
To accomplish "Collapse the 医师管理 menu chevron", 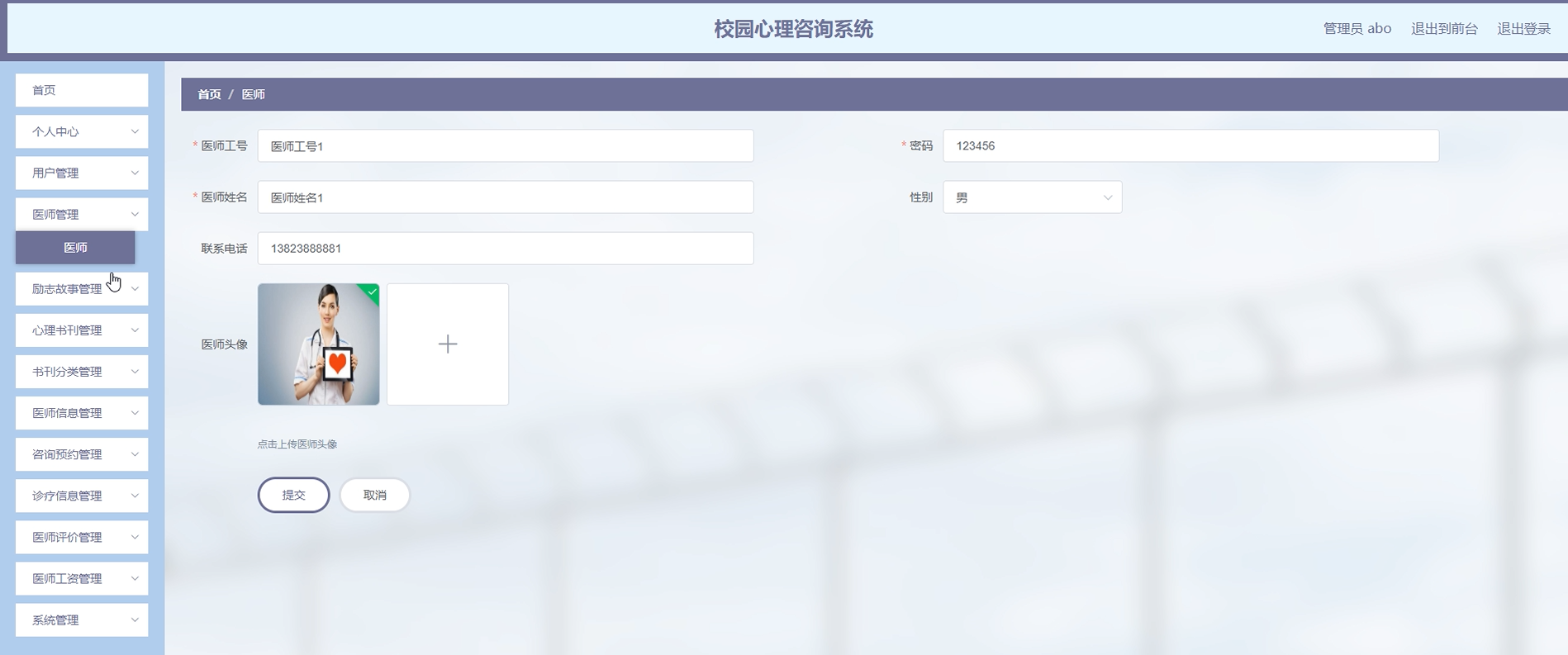I will [135, 214].
